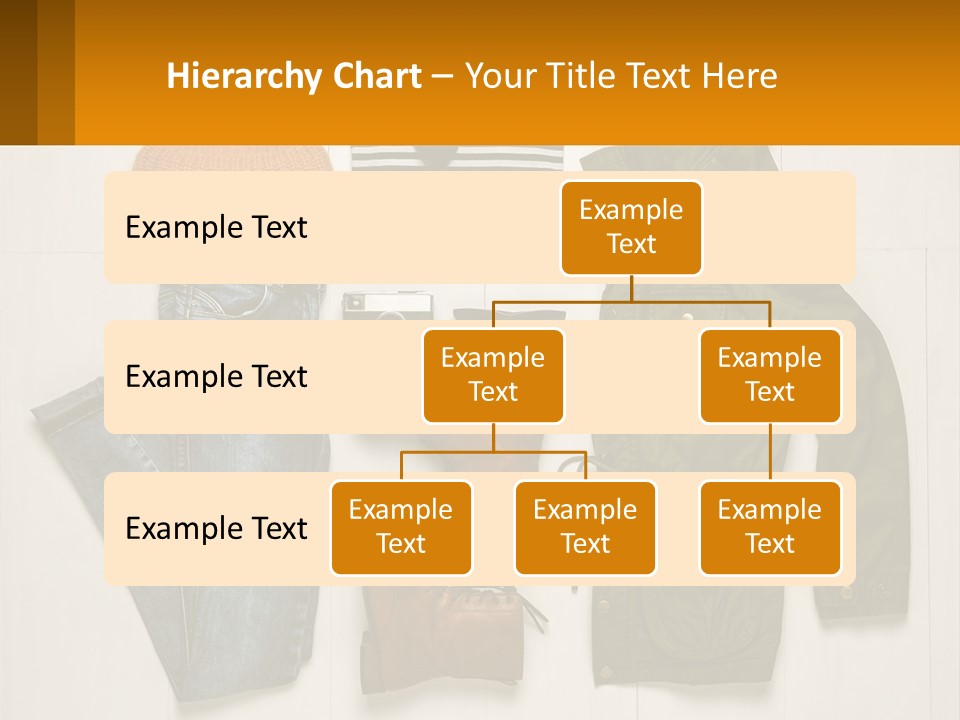This screenshot has height=720, width=960.
Task: Select the bold 'Hierarchy Chart' title text
Action: coord(294,76)
